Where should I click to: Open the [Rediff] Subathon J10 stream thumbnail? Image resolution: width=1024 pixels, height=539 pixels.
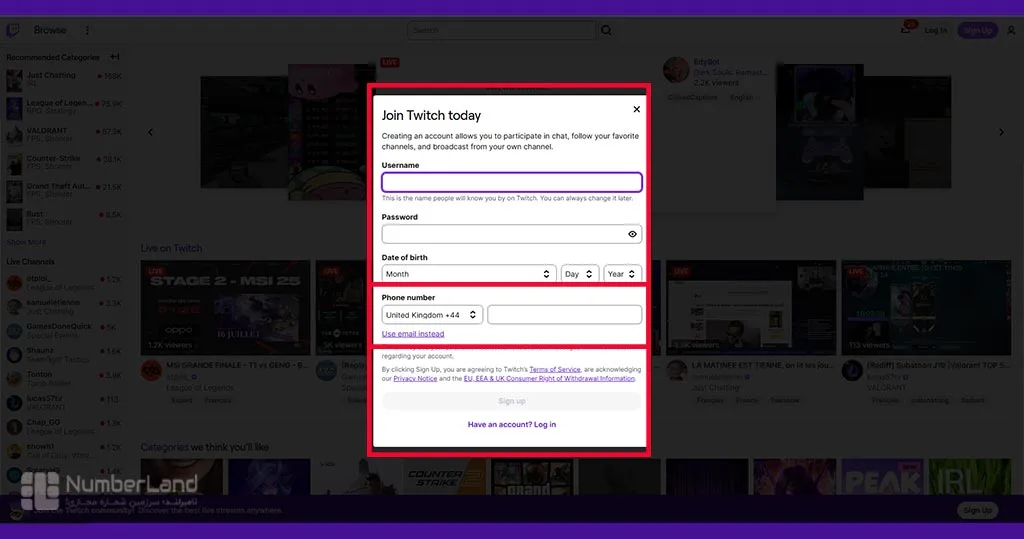point(926,308)
